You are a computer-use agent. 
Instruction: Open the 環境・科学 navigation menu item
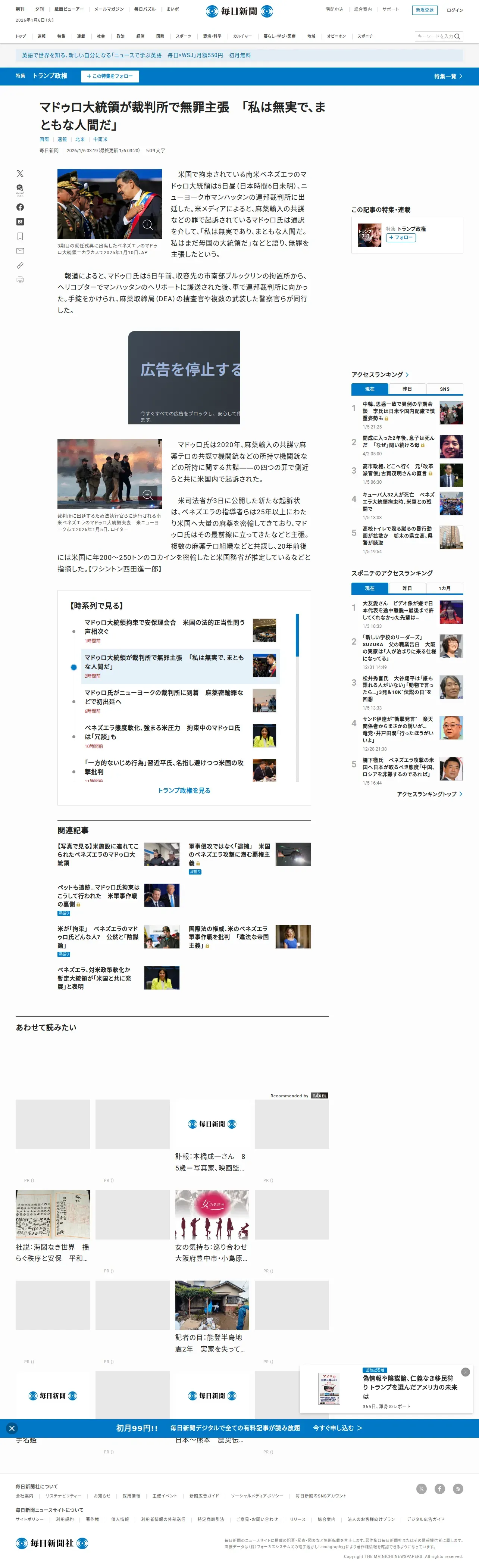click(x=212, y=37)
